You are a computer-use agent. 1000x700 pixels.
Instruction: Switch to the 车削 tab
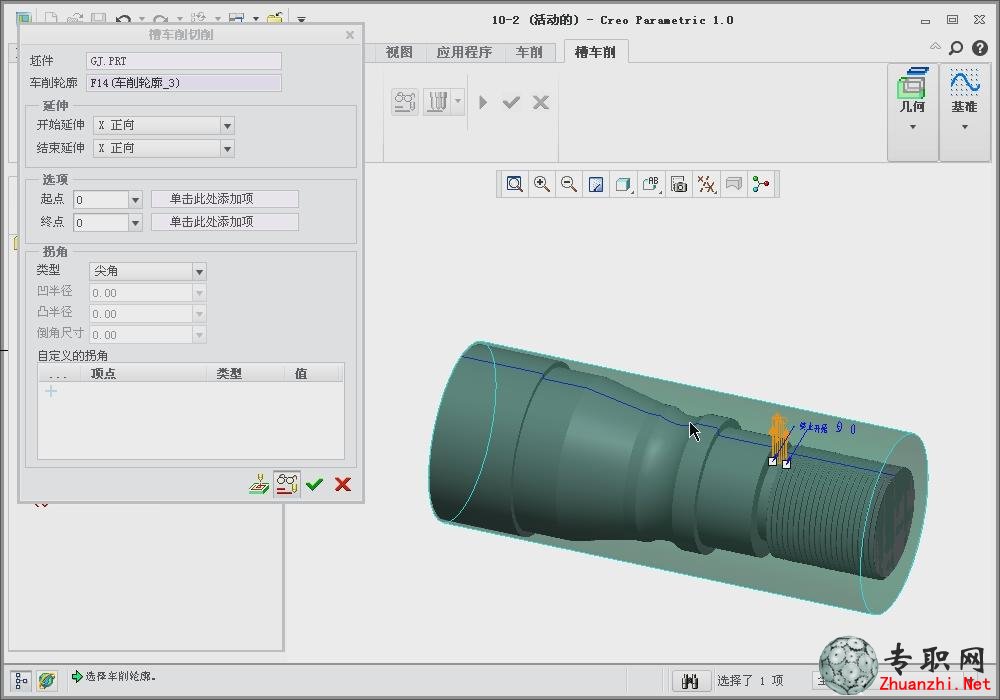(529, 52)
